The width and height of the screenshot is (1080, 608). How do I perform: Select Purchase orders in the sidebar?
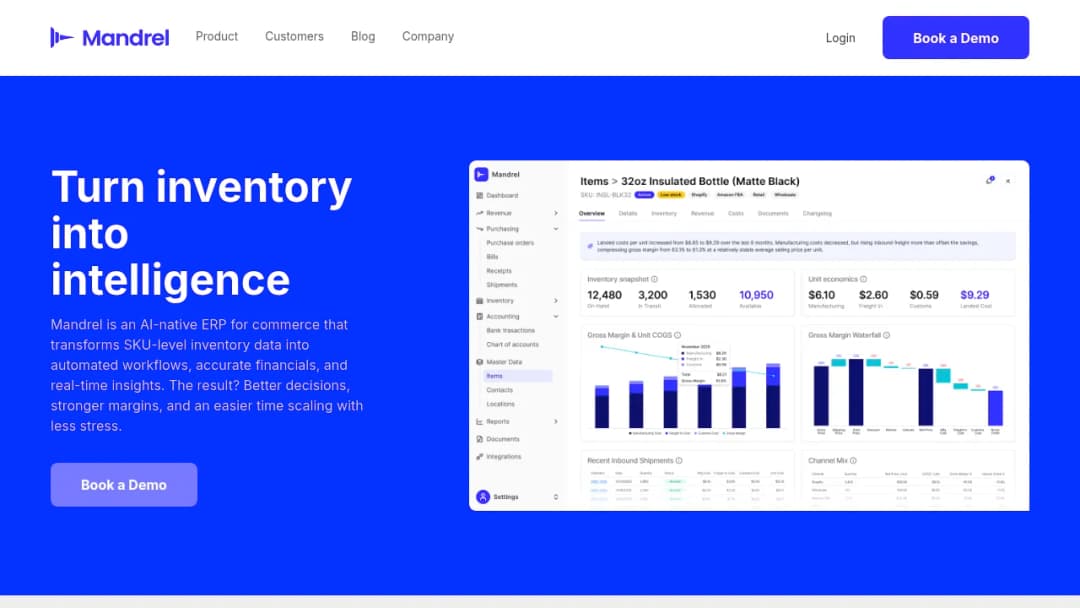pyautogui.click(x=510, y=243)
